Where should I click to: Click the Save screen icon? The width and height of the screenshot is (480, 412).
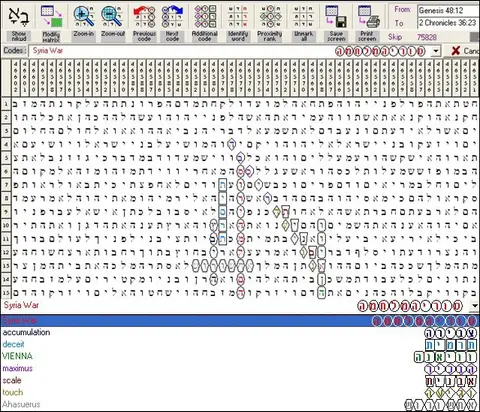pos(336,16)
